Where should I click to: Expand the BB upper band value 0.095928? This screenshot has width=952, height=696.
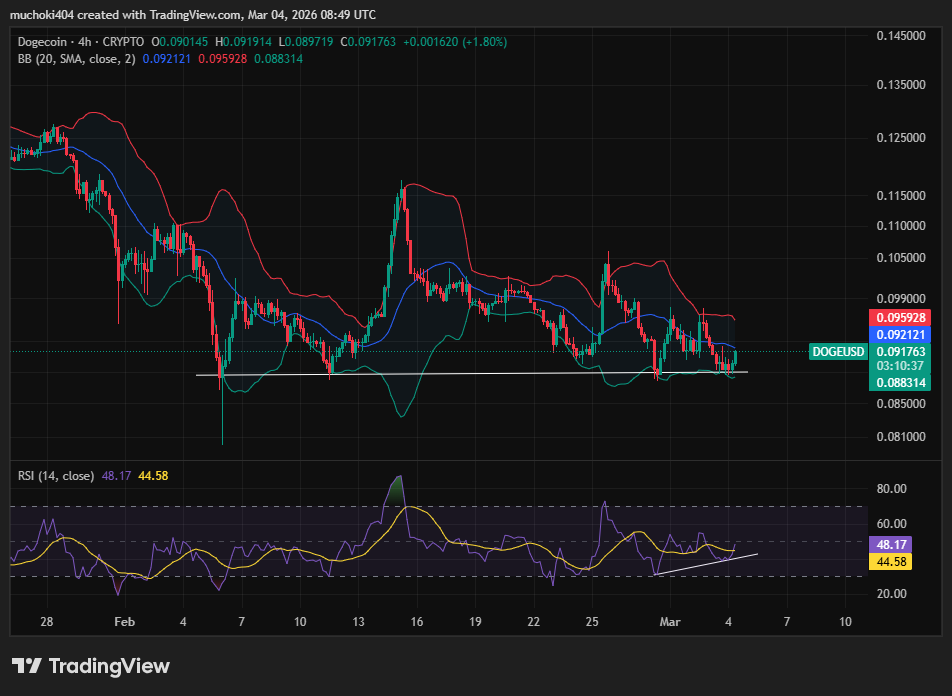tap(222, 60)
